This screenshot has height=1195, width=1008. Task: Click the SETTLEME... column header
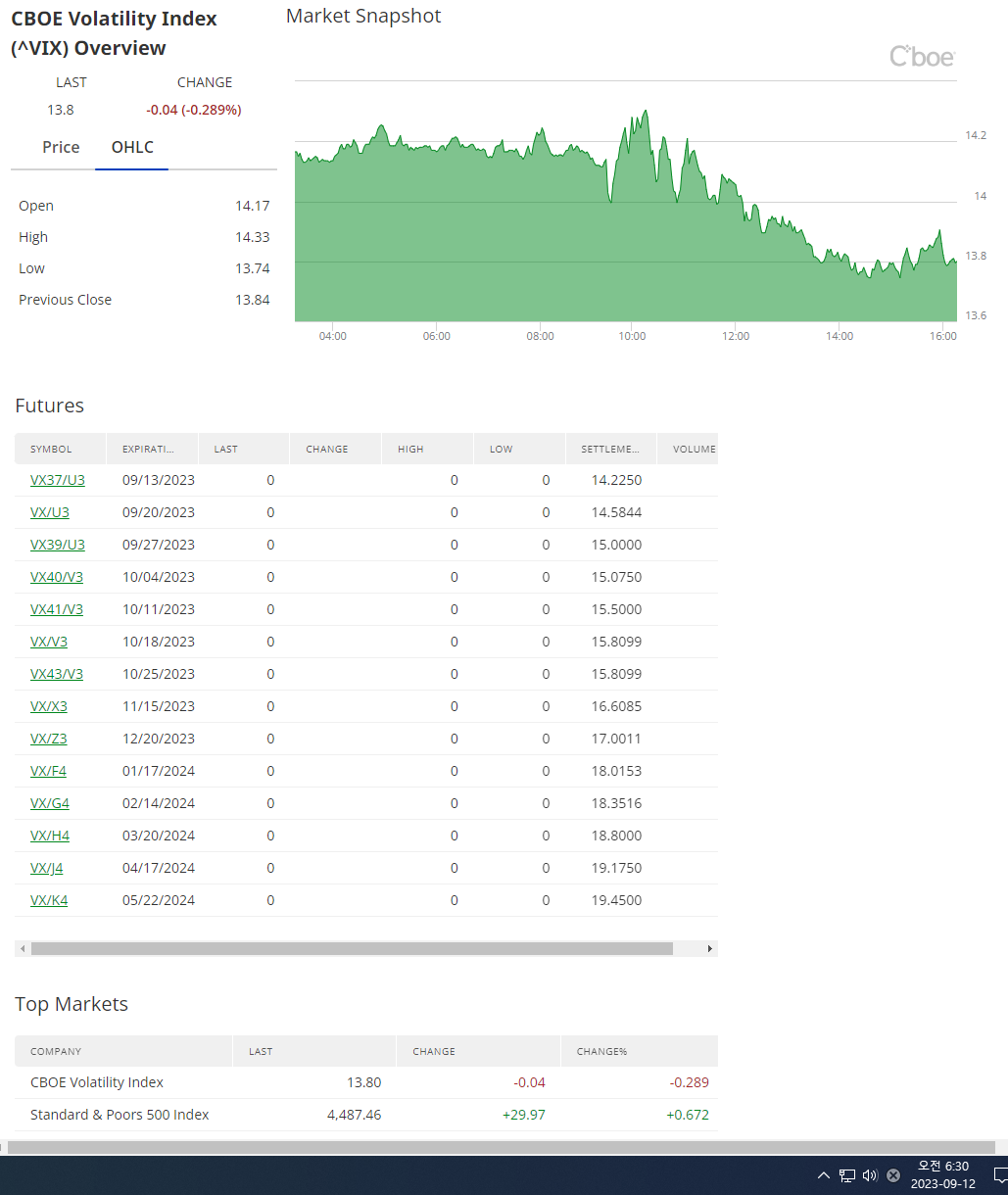611,449
